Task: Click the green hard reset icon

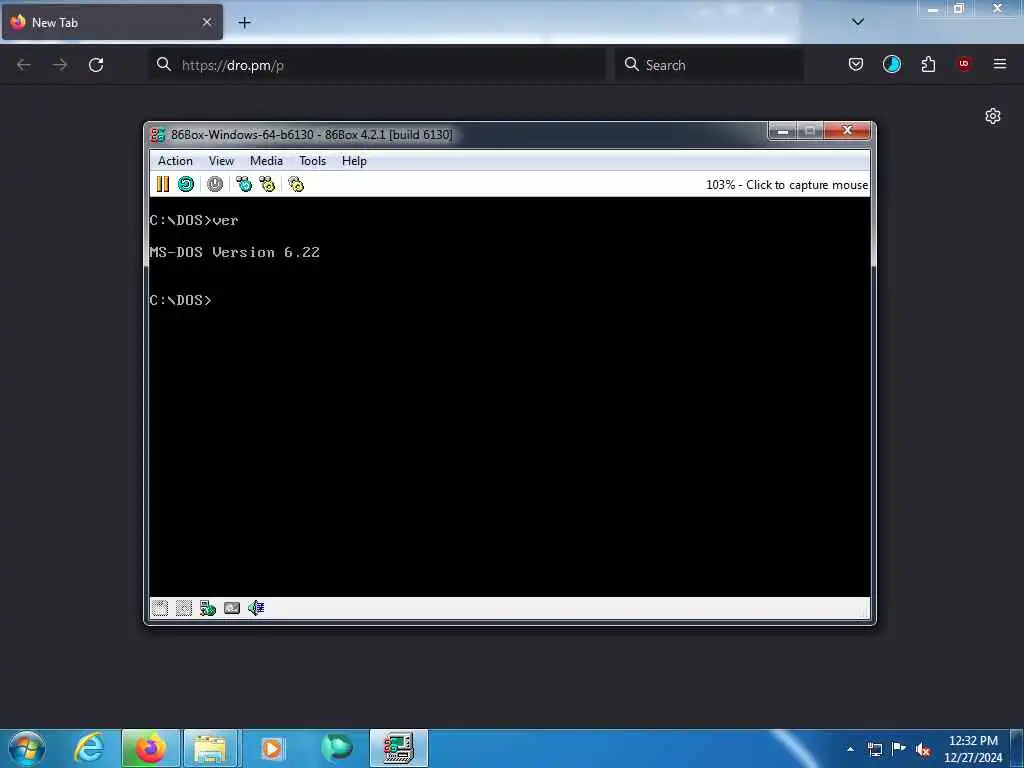Action: 186,184
